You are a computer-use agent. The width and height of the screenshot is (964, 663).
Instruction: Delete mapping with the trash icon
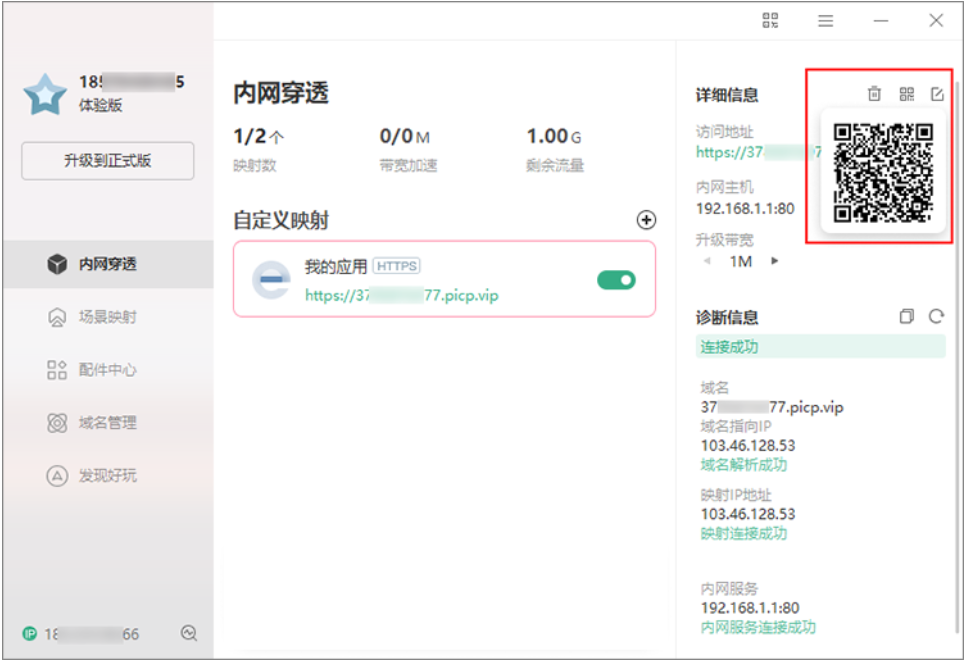874,93
